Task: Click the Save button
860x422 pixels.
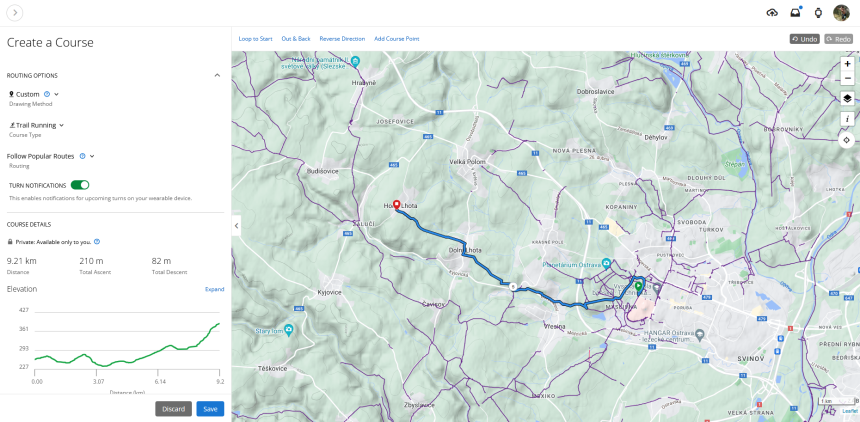Action: click(210, 408)
